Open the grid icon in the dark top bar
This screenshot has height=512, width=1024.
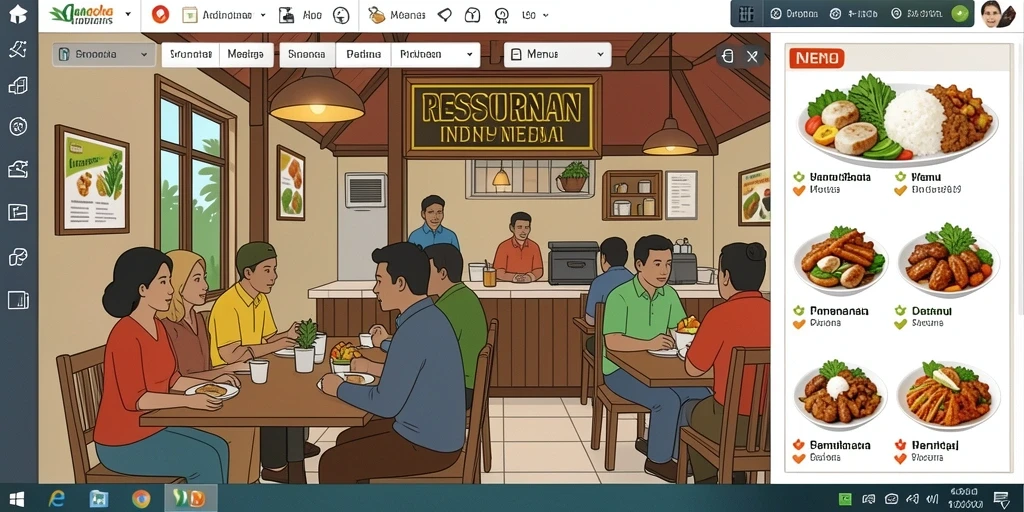(x=746, y=14)
